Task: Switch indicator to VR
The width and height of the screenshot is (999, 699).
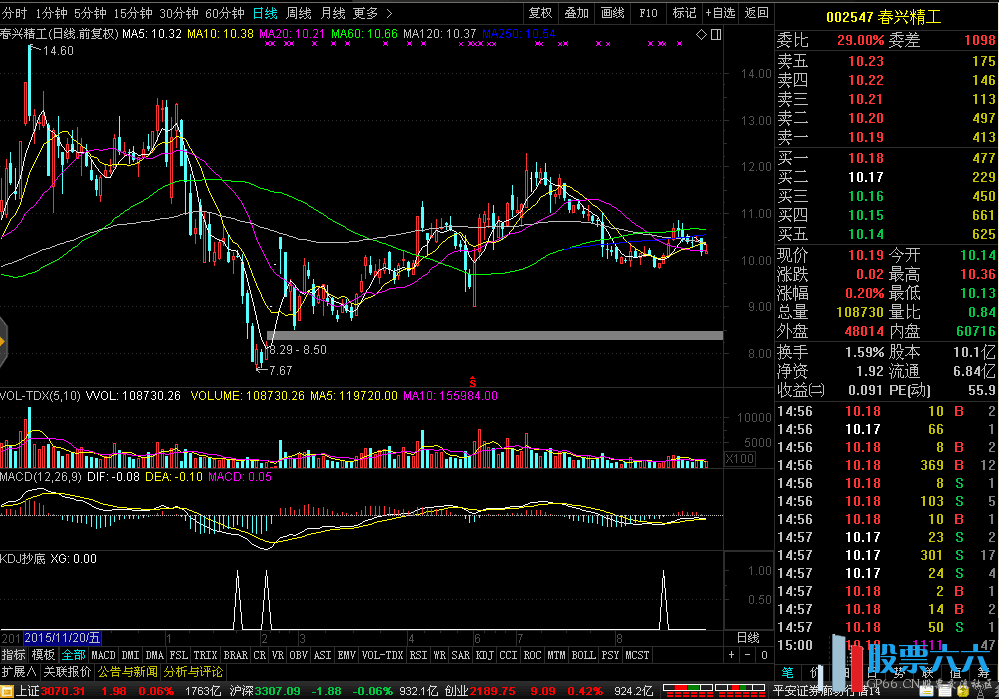Action: (x=278, y=655)
